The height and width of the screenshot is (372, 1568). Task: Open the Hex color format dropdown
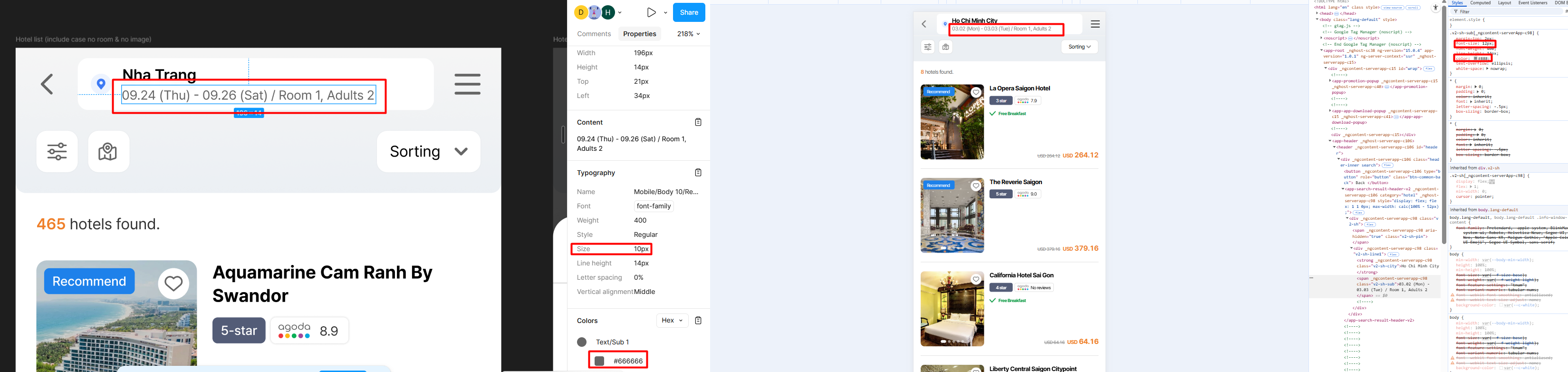pos(672,320)
